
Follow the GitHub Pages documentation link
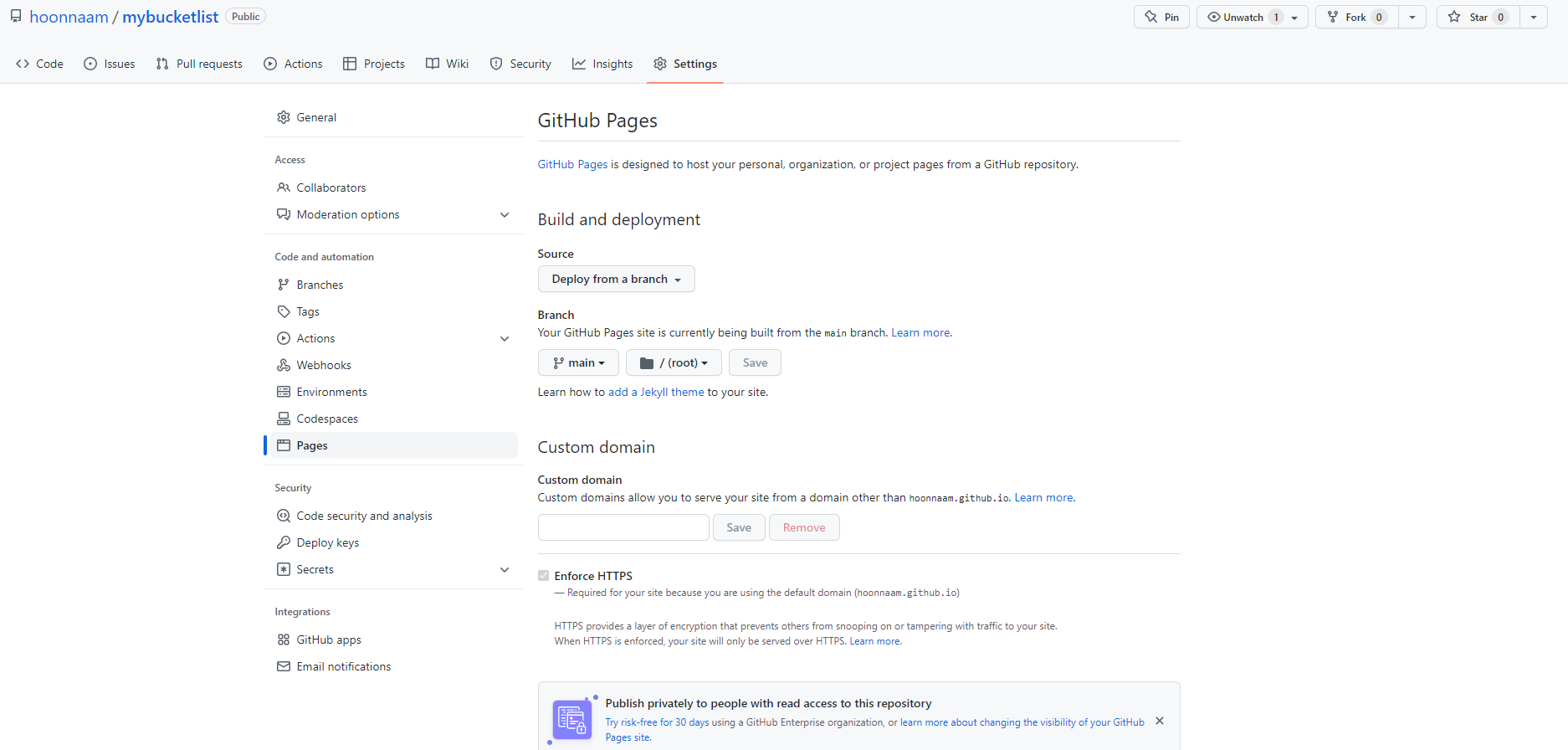click(x=572, y=164)
